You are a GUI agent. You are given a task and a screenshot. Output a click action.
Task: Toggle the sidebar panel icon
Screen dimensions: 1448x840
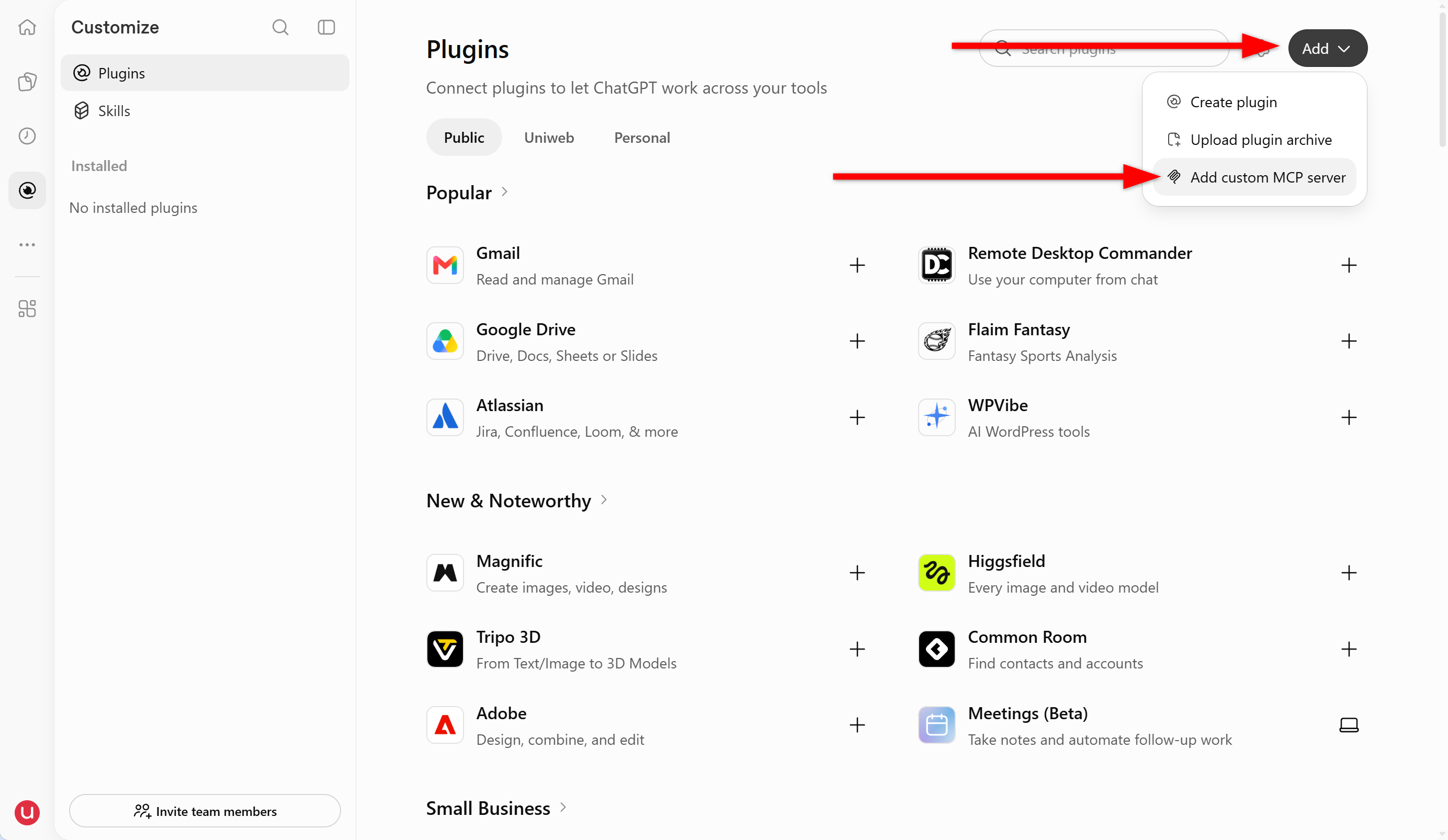tap(326, 27)
